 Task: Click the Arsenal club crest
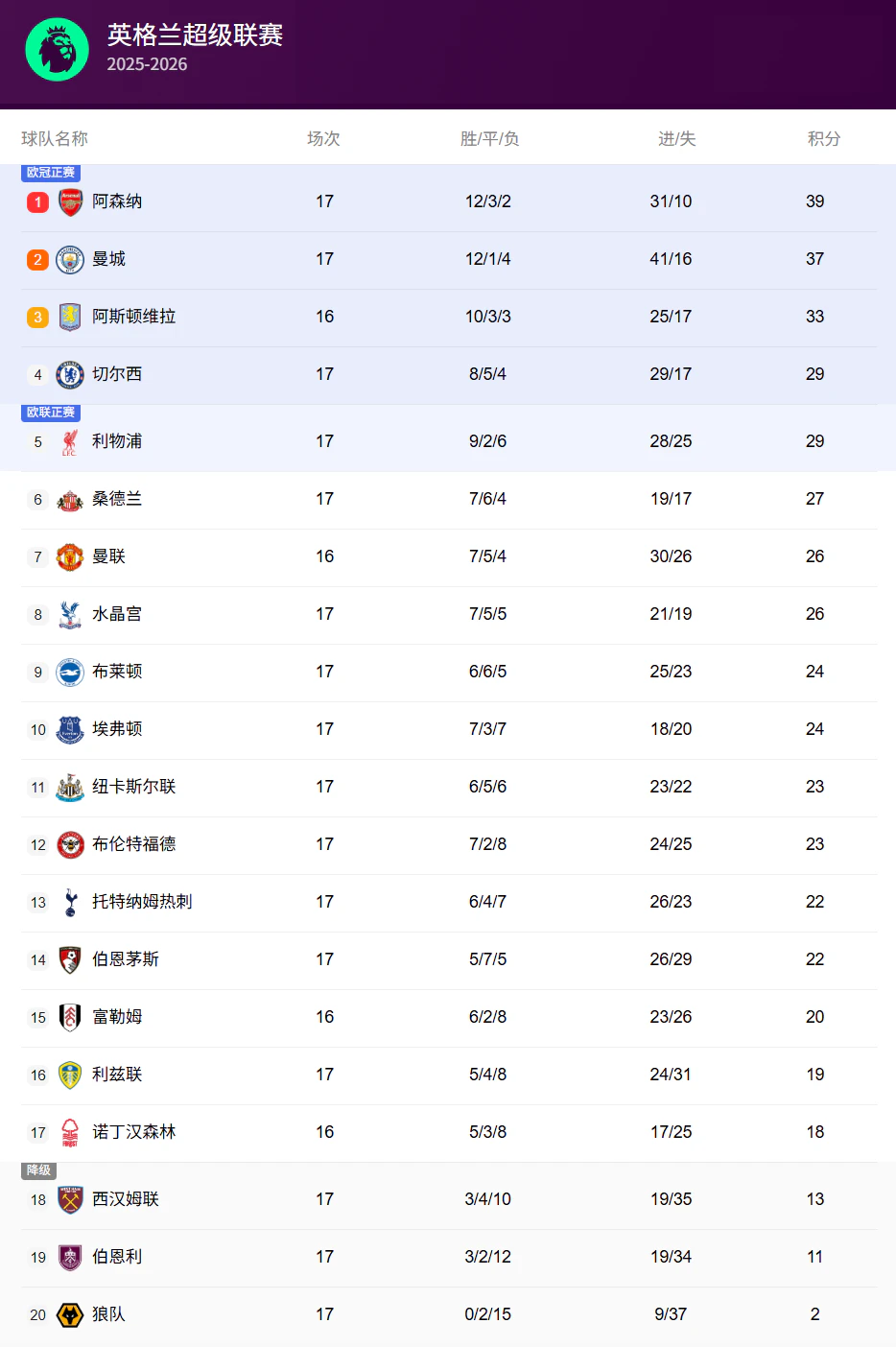[70, 202]
